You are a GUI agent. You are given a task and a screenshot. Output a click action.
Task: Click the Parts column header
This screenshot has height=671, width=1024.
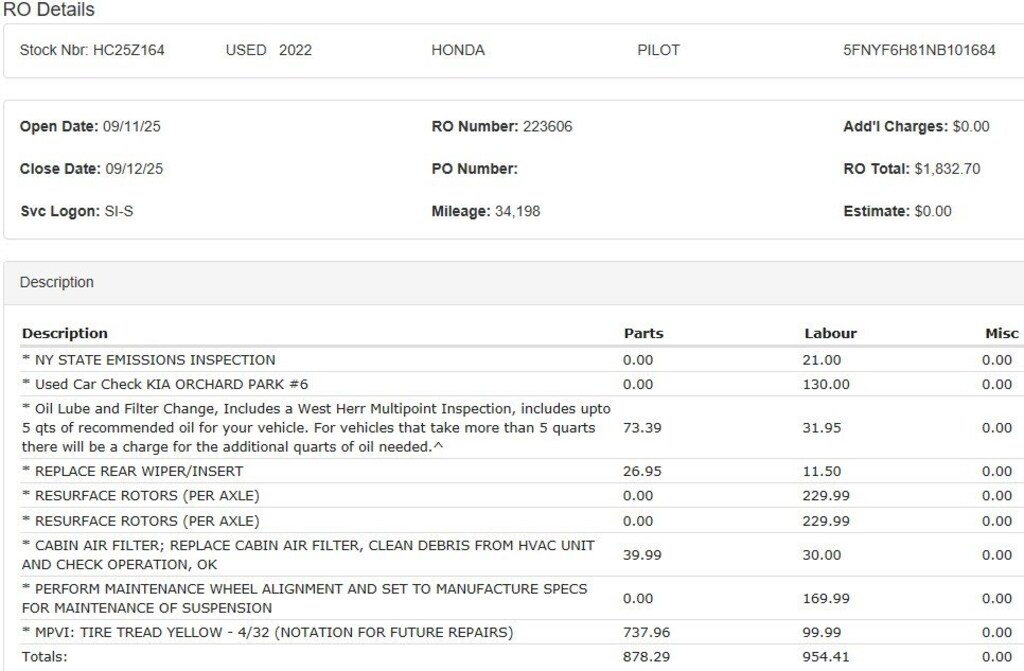pos(643,333)
